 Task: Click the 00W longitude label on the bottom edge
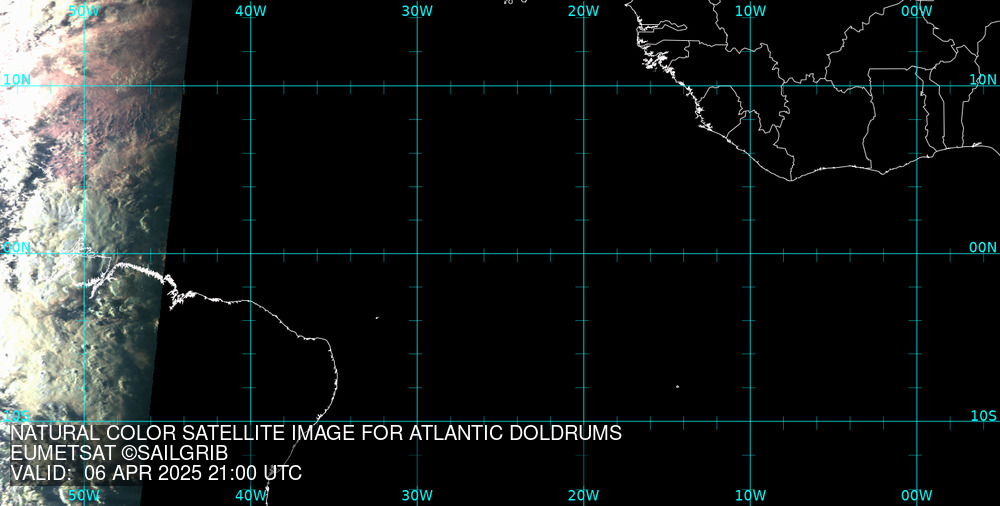(x=917, y=495)
